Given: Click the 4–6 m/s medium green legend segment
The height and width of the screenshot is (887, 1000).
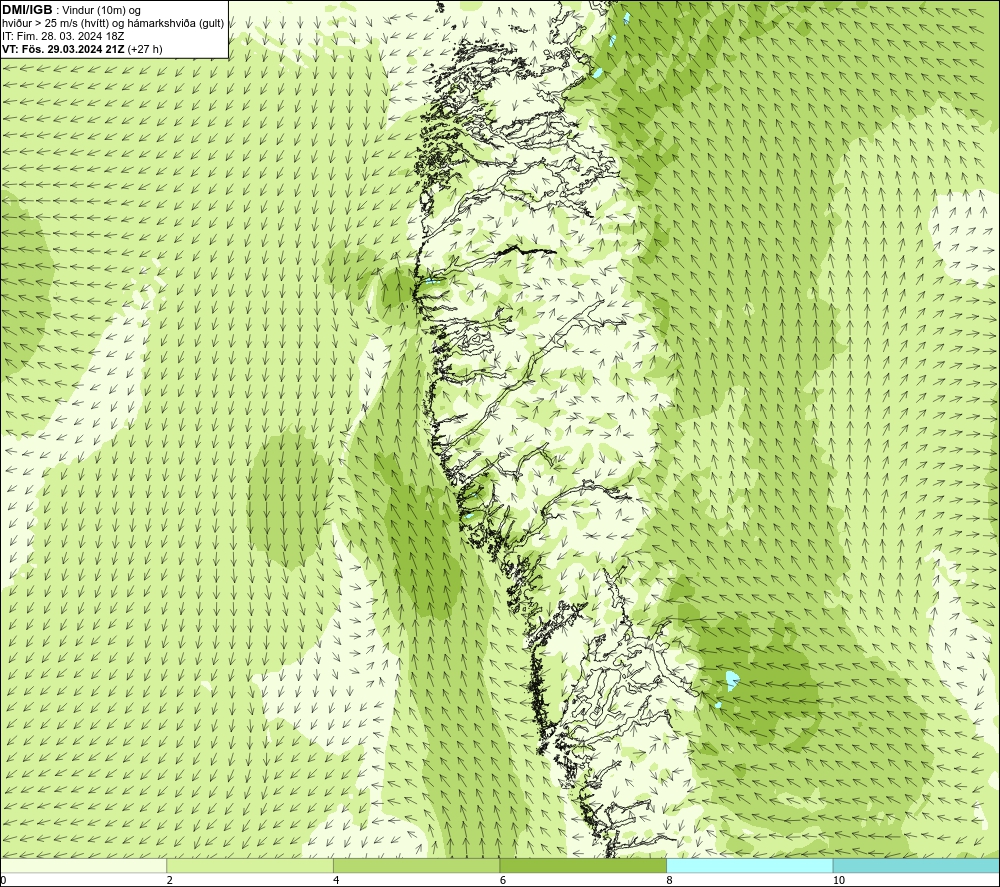Looking at the screenshot, I should [x=416, y=865].
